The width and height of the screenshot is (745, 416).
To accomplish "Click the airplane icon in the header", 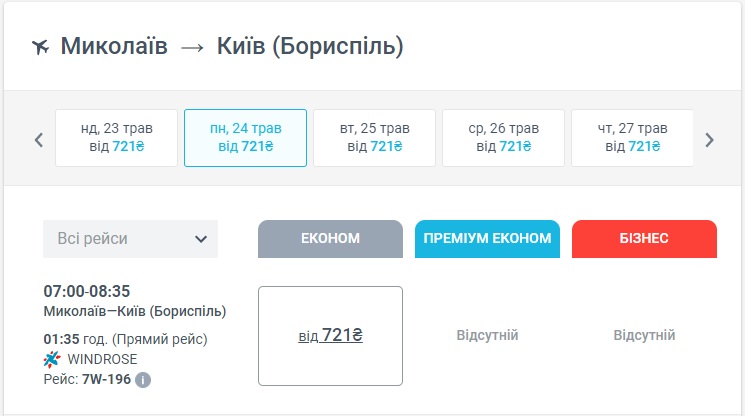I will click(41, 47).
